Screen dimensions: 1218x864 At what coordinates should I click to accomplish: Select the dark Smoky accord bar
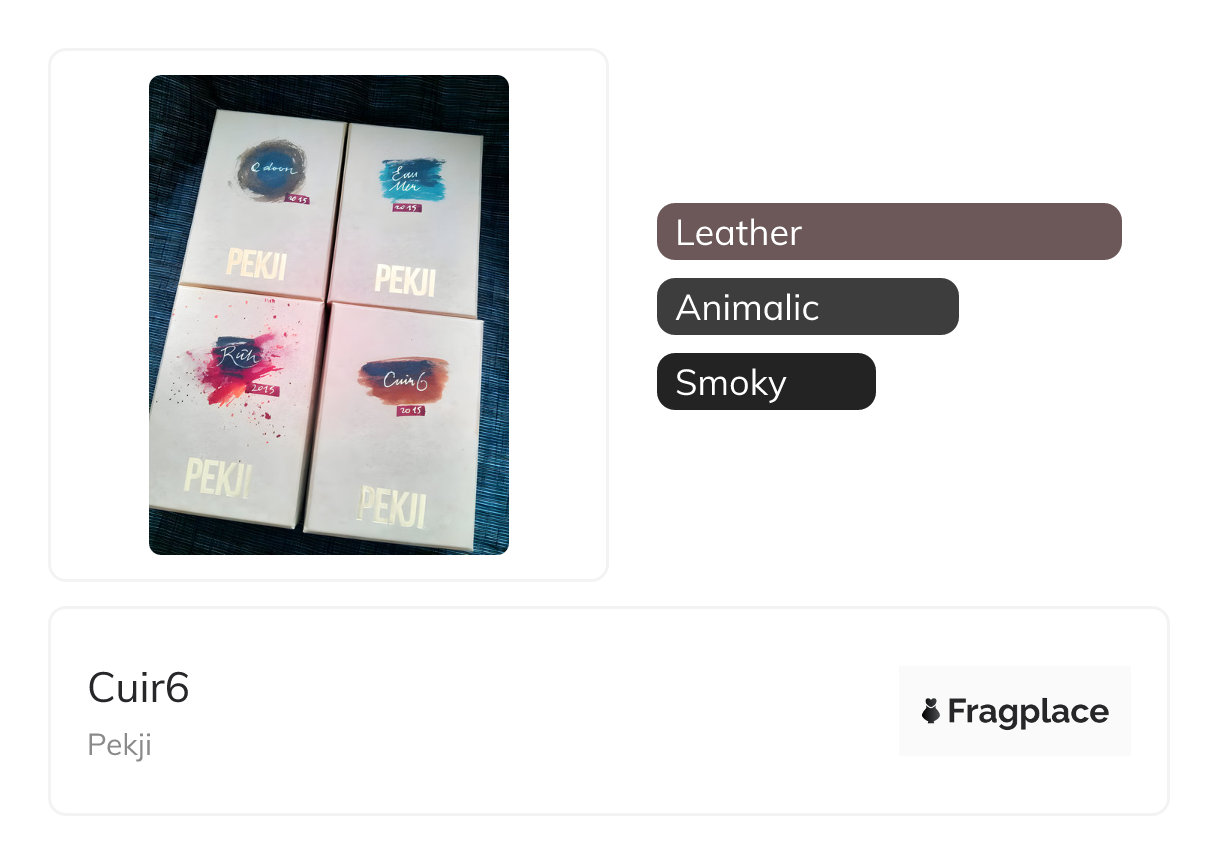(x=766, y=382)
